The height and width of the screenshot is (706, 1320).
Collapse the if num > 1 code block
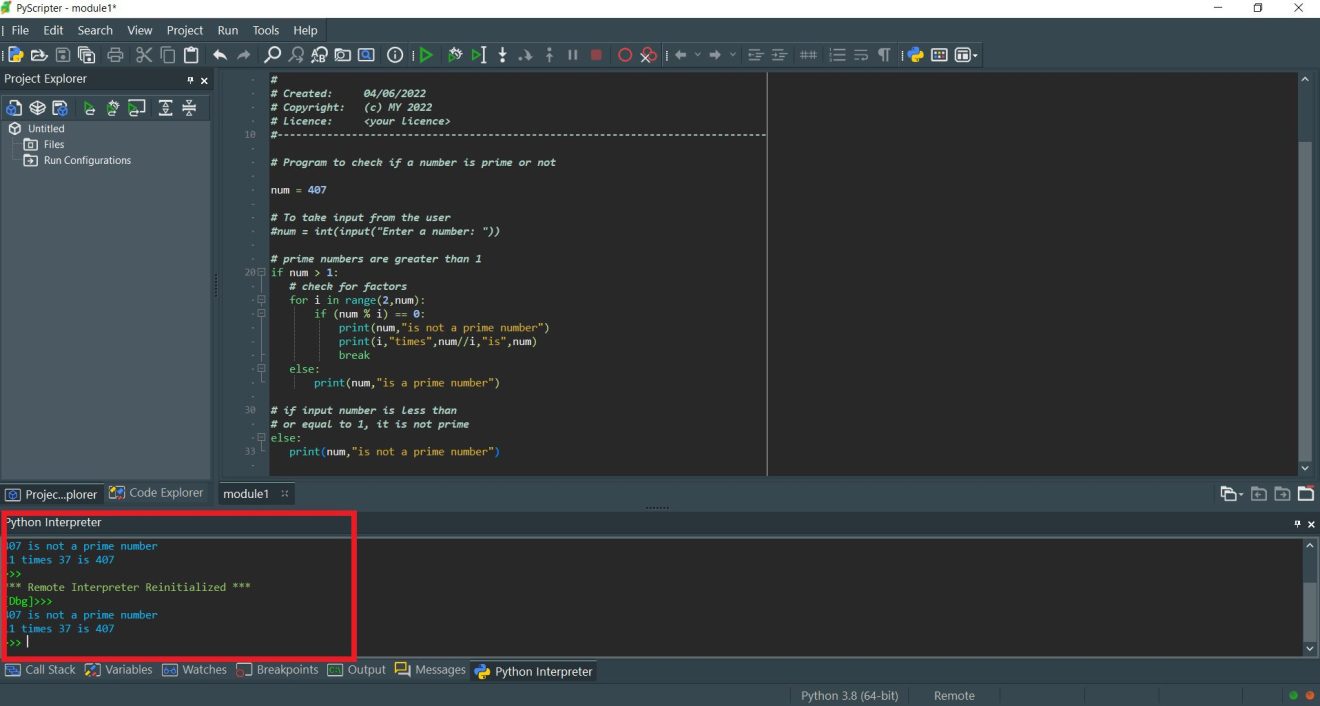(x=259, y=272)
